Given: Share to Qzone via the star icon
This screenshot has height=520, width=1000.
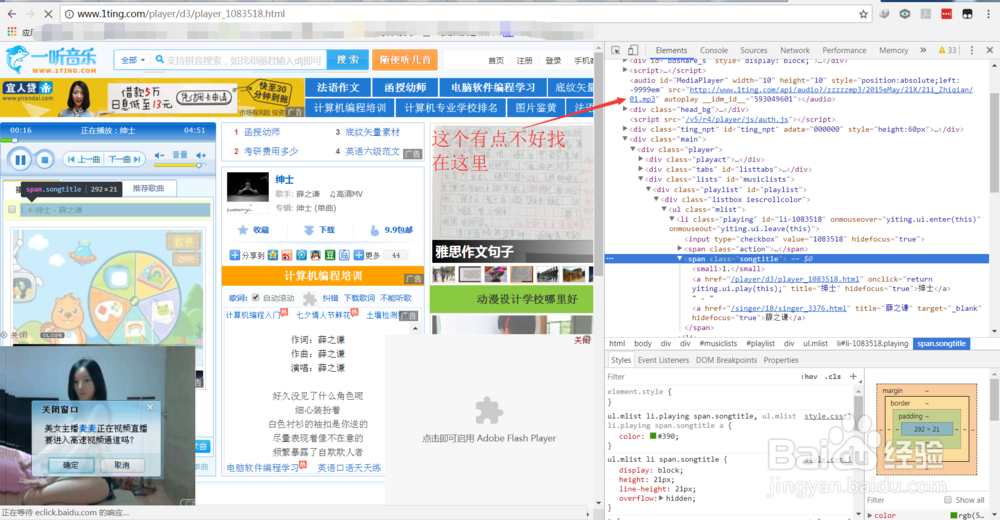Looking at the screenshot, I should [x=273, y=255].
